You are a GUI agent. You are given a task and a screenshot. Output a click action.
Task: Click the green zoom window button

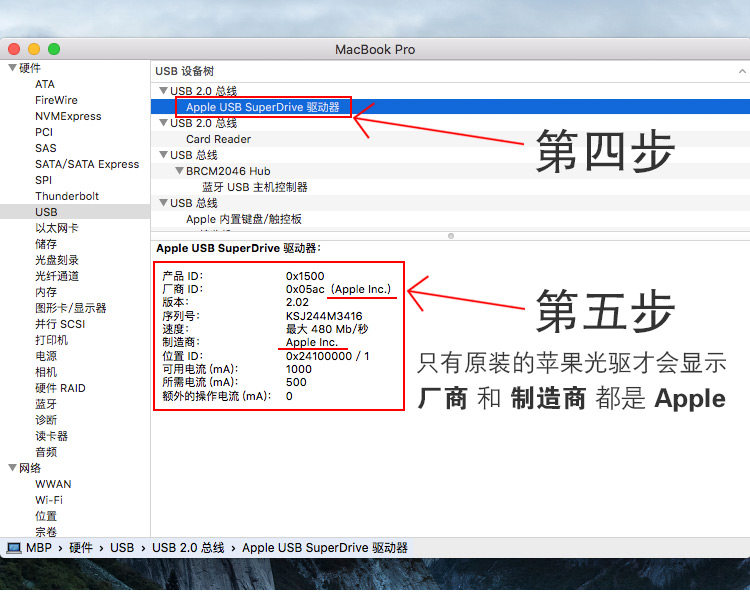click(x=54, y=49)
